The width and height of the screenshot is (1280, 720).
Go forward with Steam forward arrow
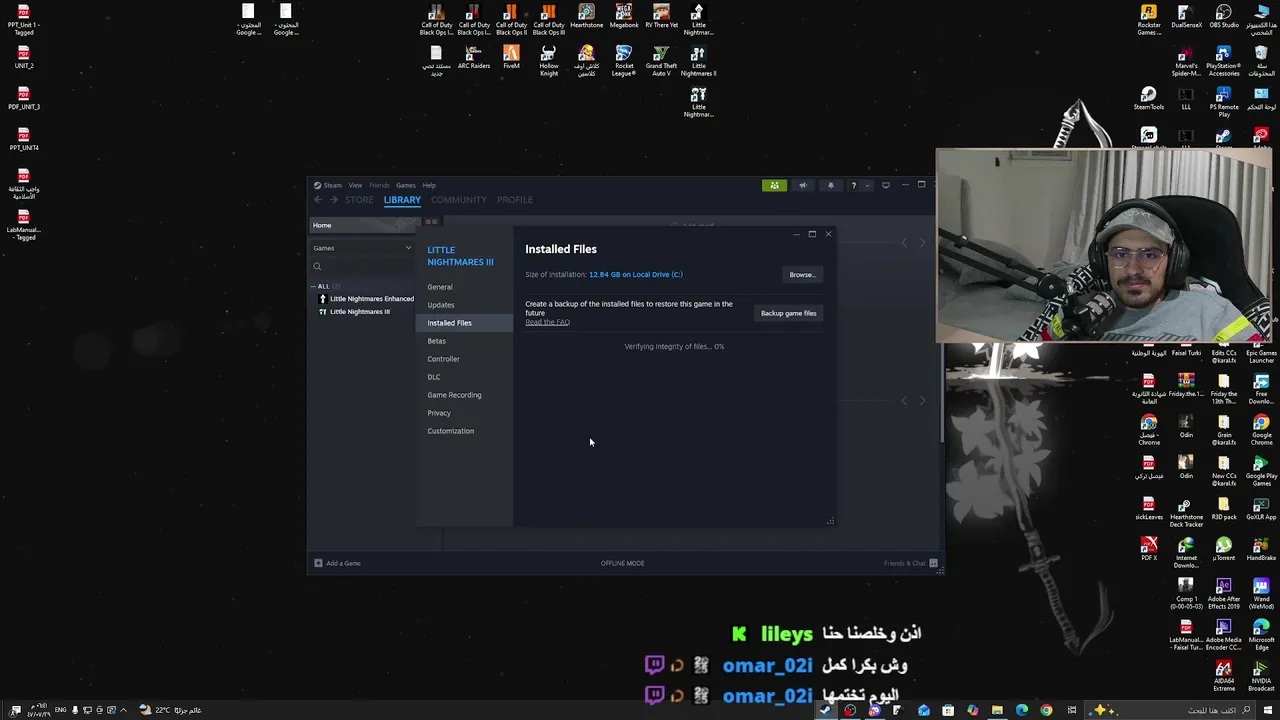[x=334, y=200]
